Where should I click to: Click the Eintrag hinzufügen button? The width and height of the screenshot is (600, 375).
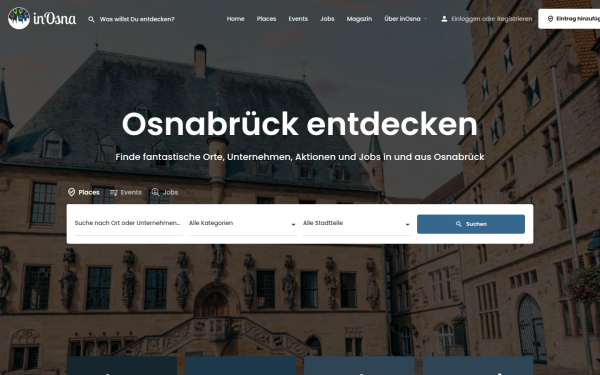tap(569, 19)
